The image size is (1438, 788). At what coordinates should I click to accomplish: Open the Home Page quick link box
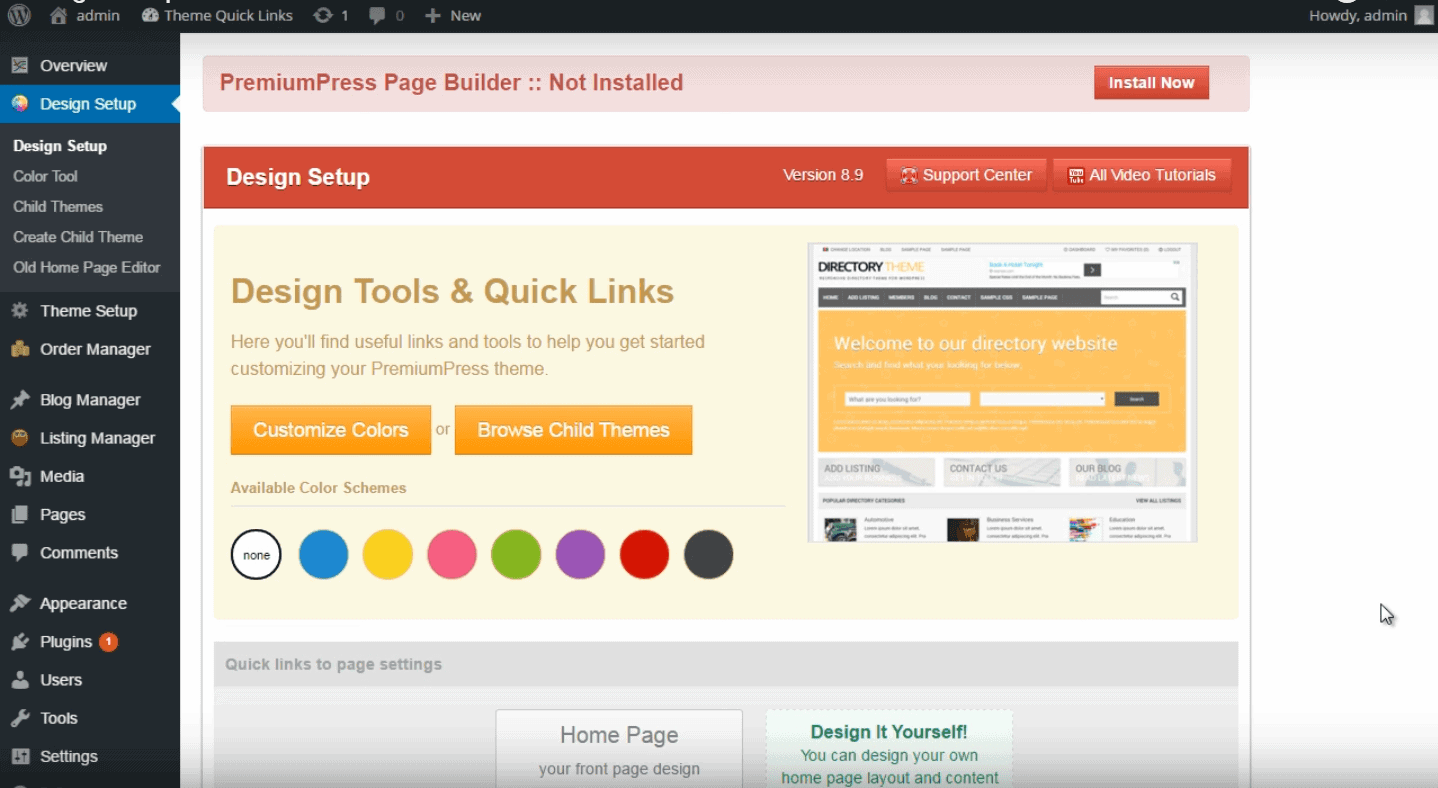(619, 748)
